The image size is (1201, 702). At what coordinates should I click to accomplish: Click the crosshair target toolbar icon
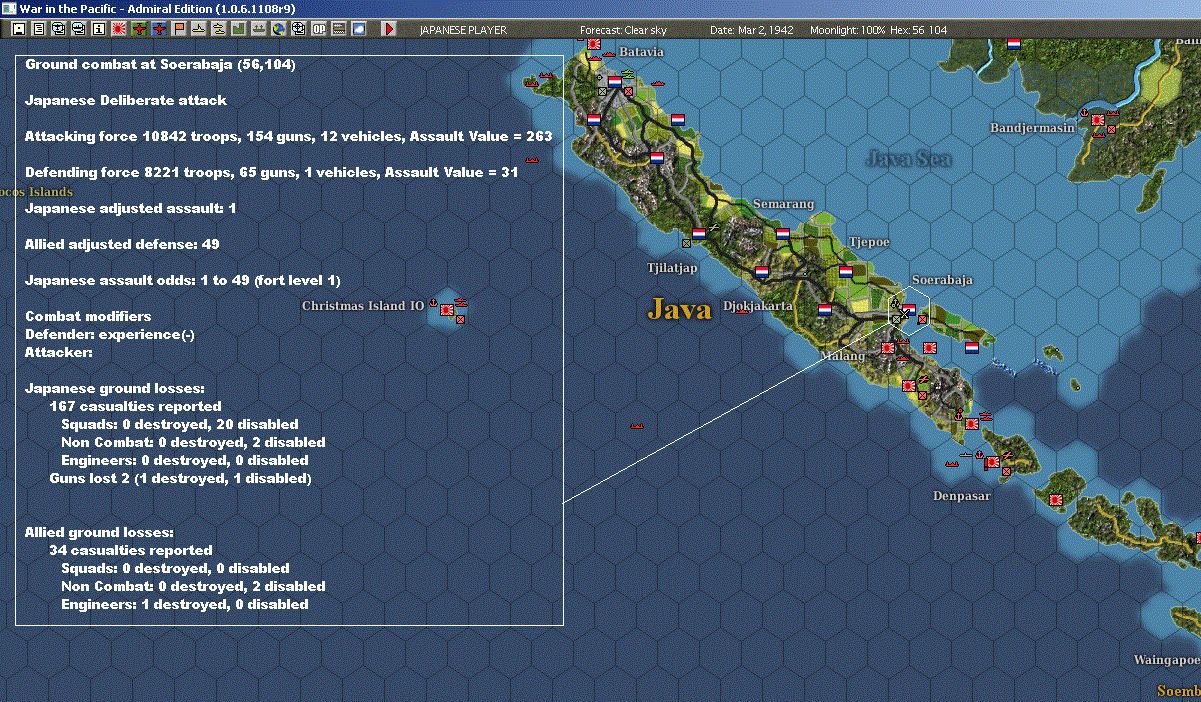298,29
